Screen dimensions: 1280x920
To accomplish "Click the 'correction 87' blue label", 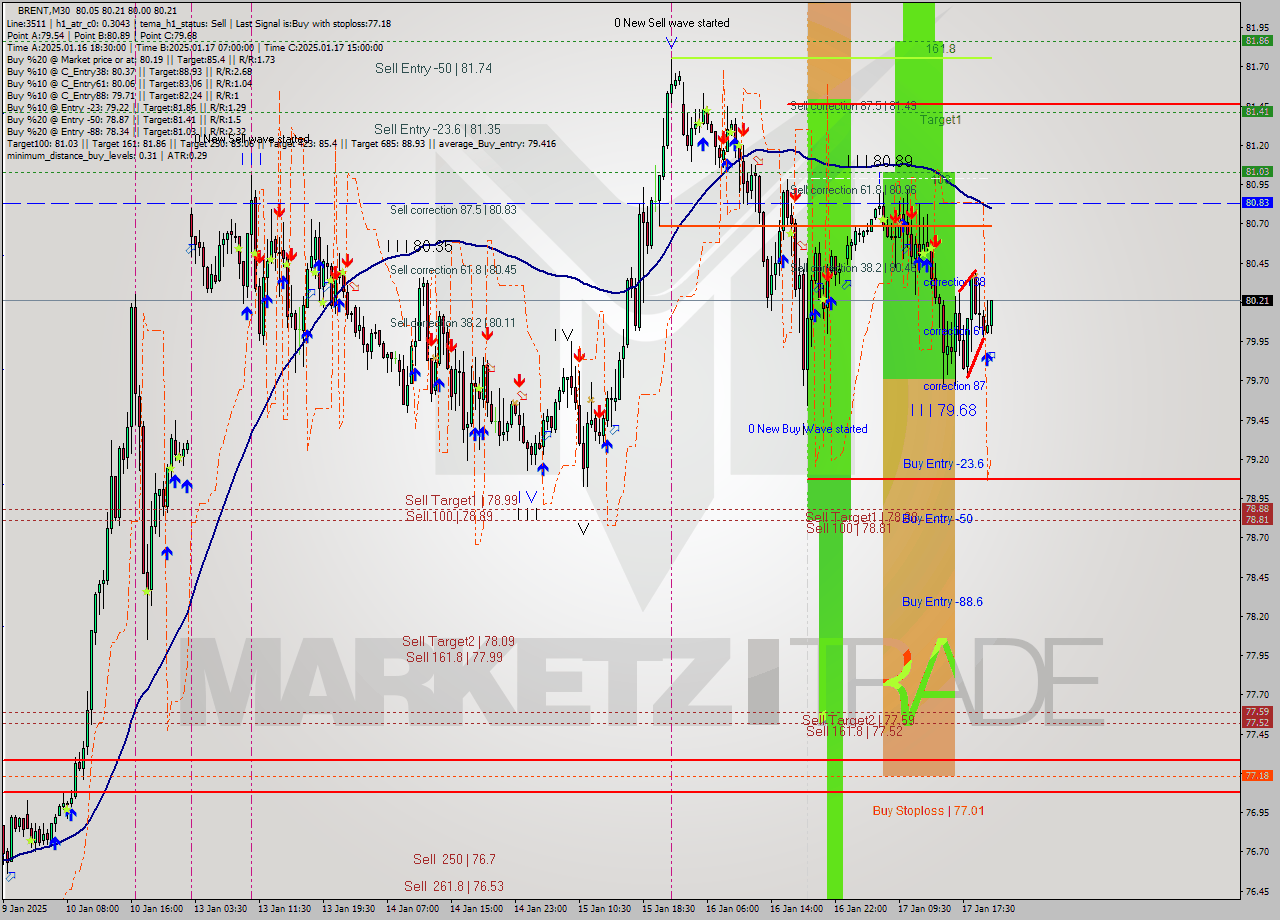I will (954, 386).
